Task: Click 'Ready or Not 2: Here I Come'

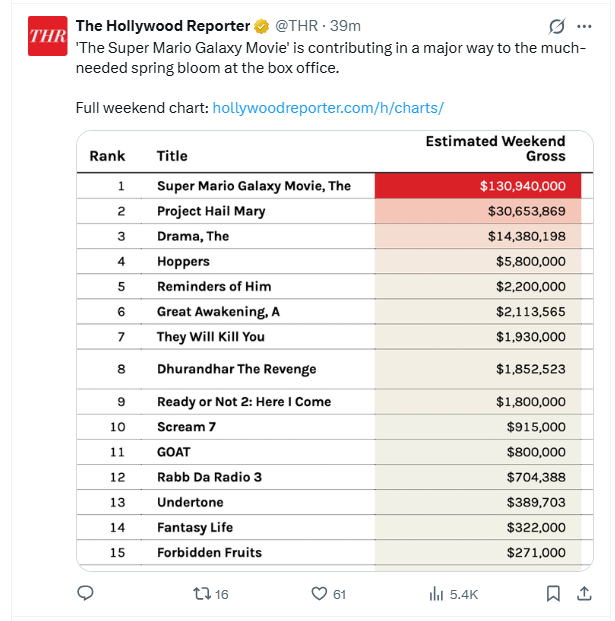Action: tap(244, 402)
